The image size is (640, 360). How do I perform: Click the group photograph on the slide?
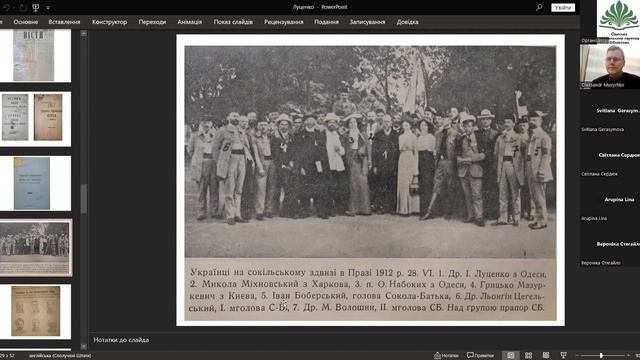point(370,151)
